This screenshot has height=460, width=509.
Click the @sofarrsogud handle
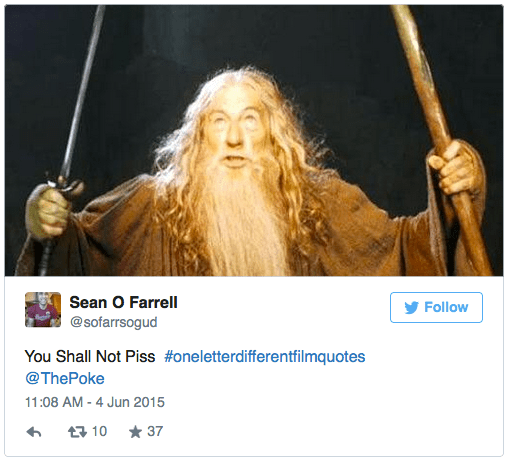(113, 322)
